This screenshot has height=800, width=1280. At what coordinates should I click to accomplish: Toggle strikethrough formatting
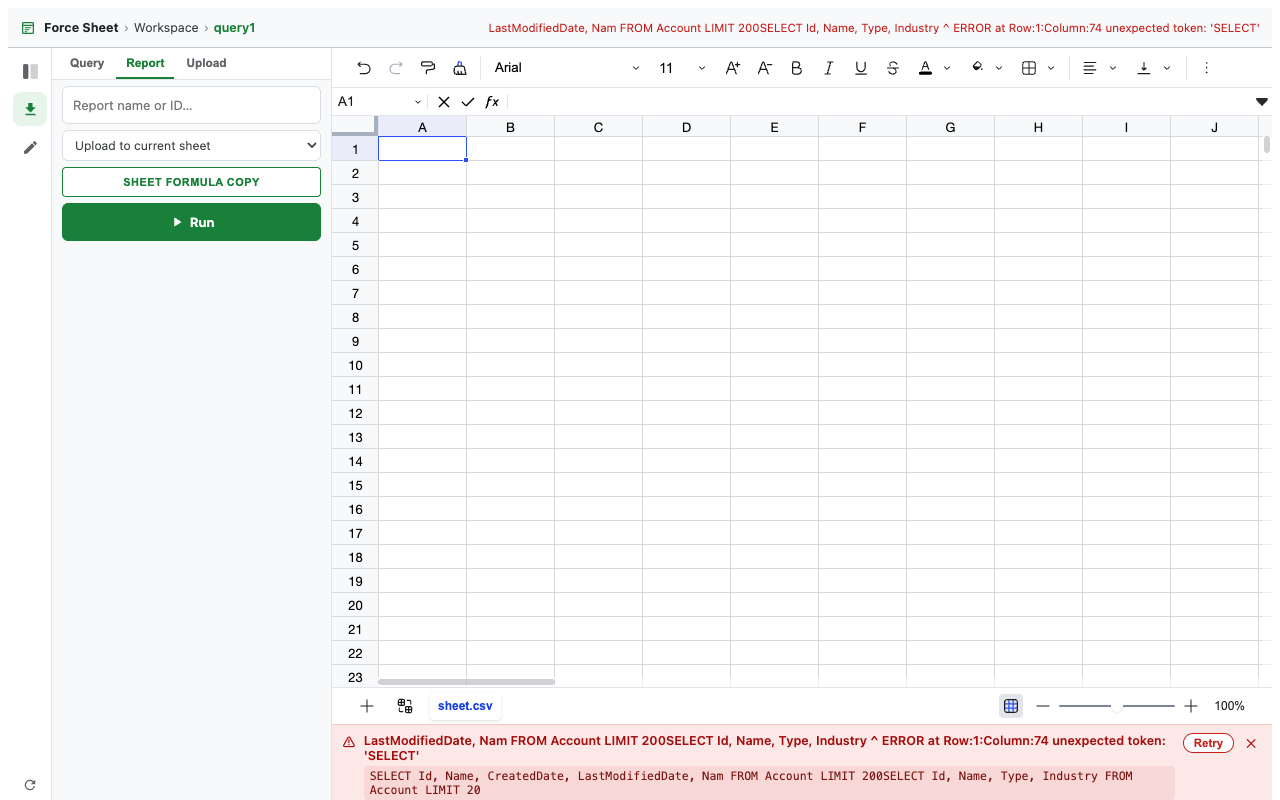[x=893, y=68]
